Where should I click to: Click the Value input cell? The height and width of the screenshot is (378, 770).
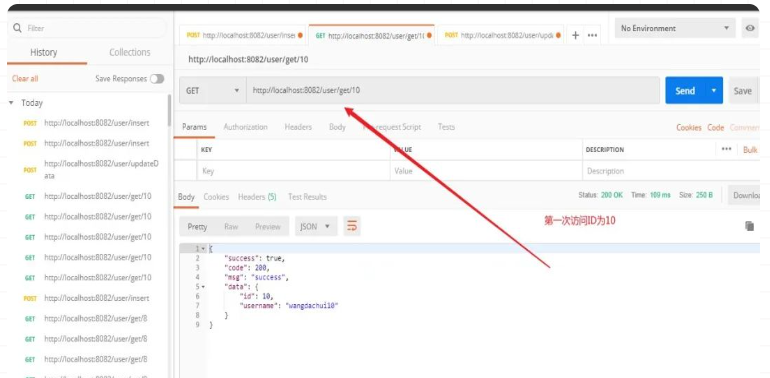(x=486, y=171)
